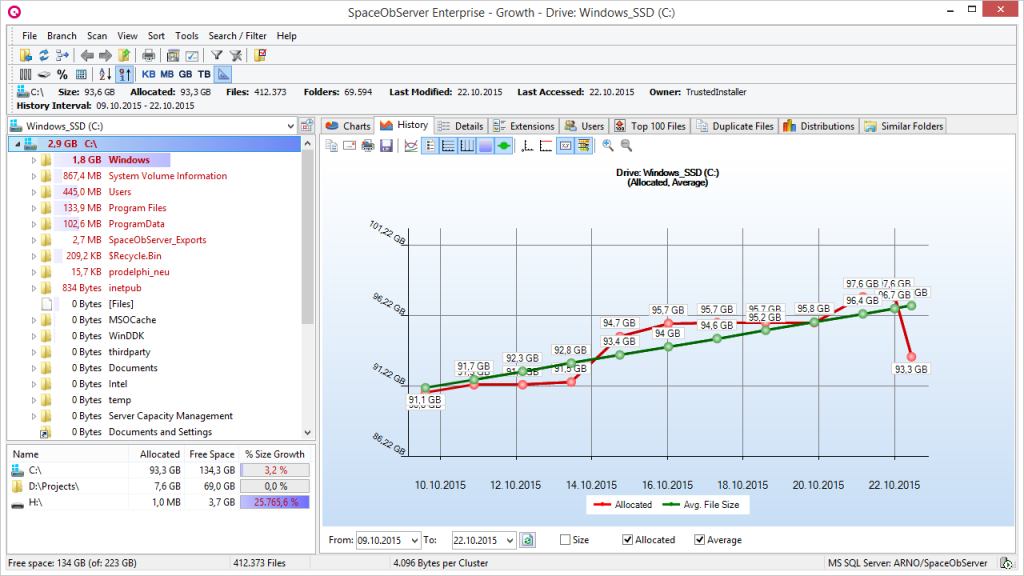Expand the ProgramData folder node
Screen dimensions: 1024x576
[x=33, y=224]
